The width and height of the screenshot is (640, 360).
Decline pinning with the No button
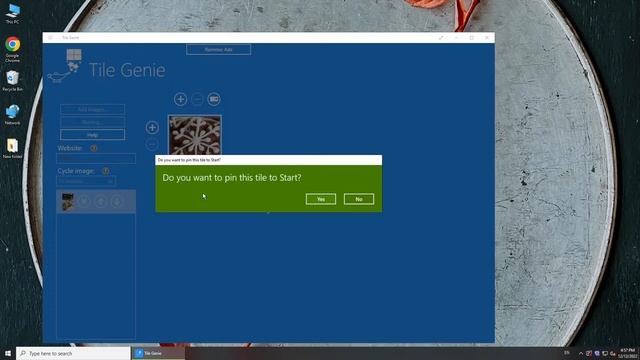coord(359,199)
